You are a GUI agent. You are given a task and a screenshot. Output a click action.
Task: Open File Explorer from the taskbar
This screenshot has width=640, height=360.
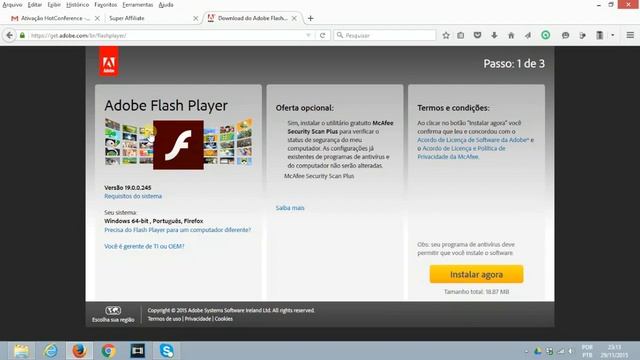[21, 351]
